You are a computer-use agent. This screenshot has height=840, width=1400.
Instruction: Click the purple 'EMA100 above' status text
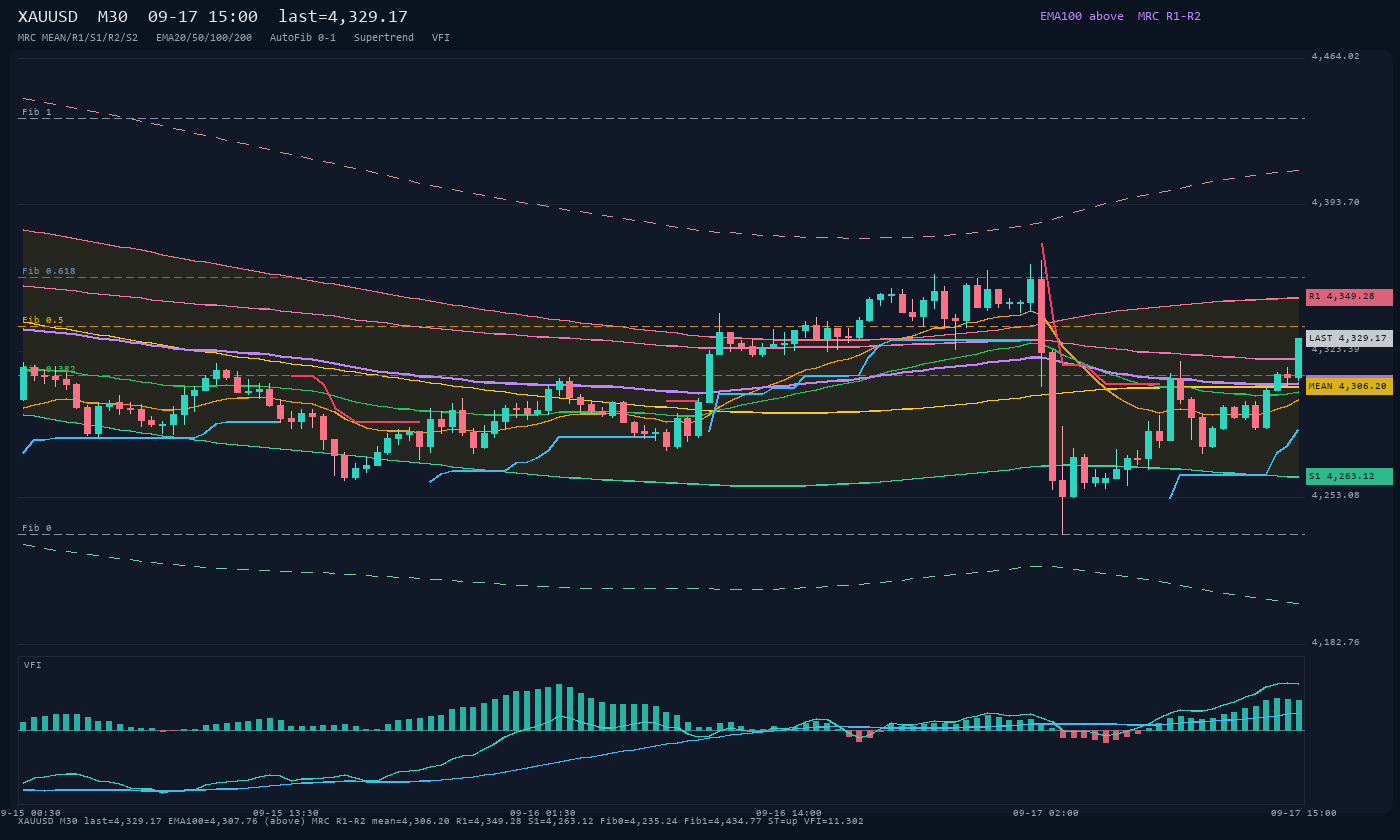[1082, 16]
